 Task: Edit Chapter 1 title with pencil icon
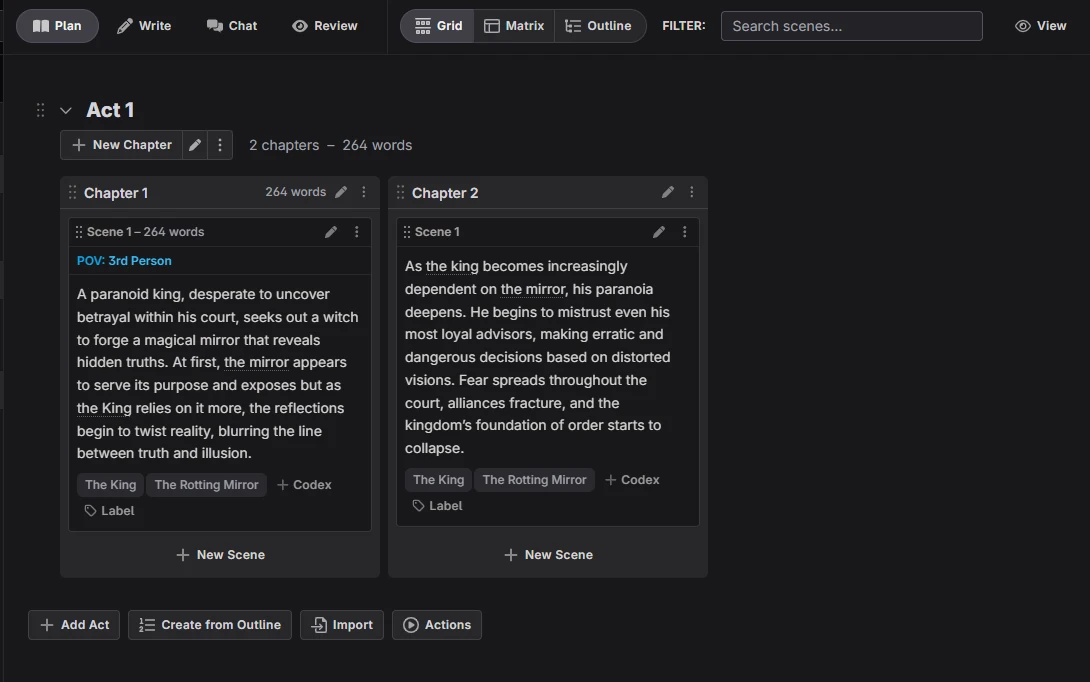(341, 192)
